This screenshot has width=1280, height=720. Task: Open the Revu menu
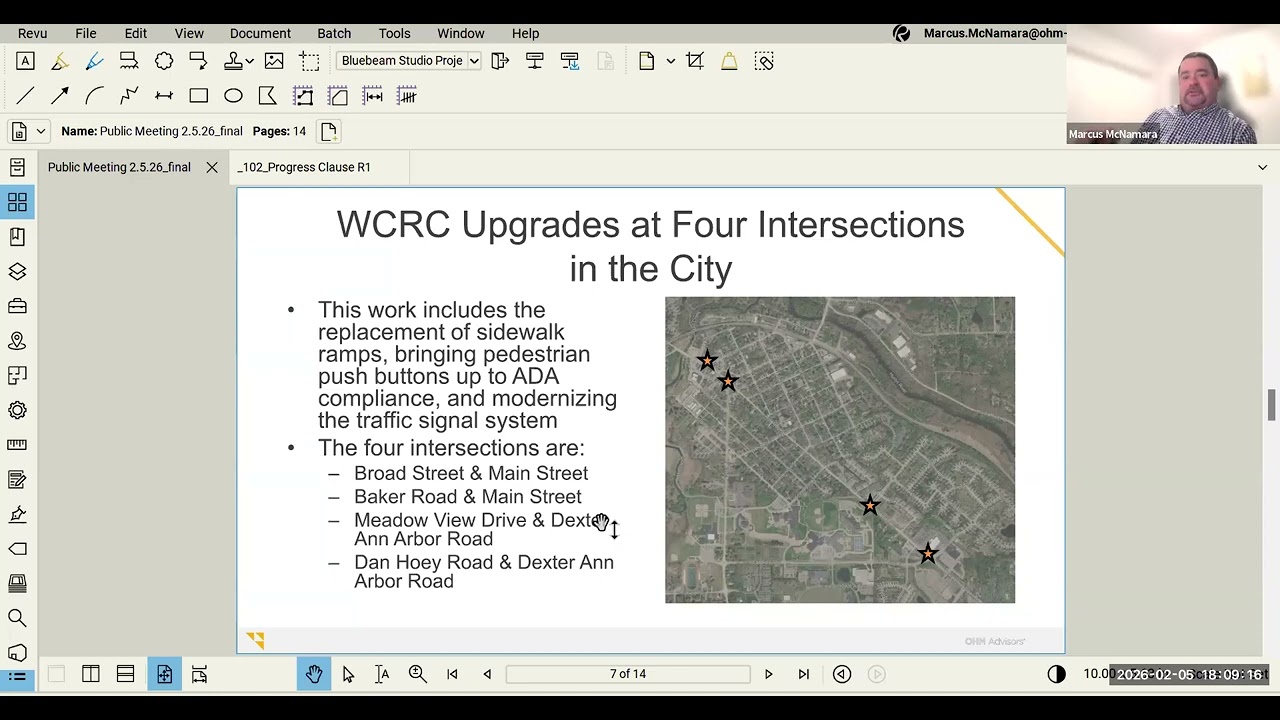tap(32, 33)
